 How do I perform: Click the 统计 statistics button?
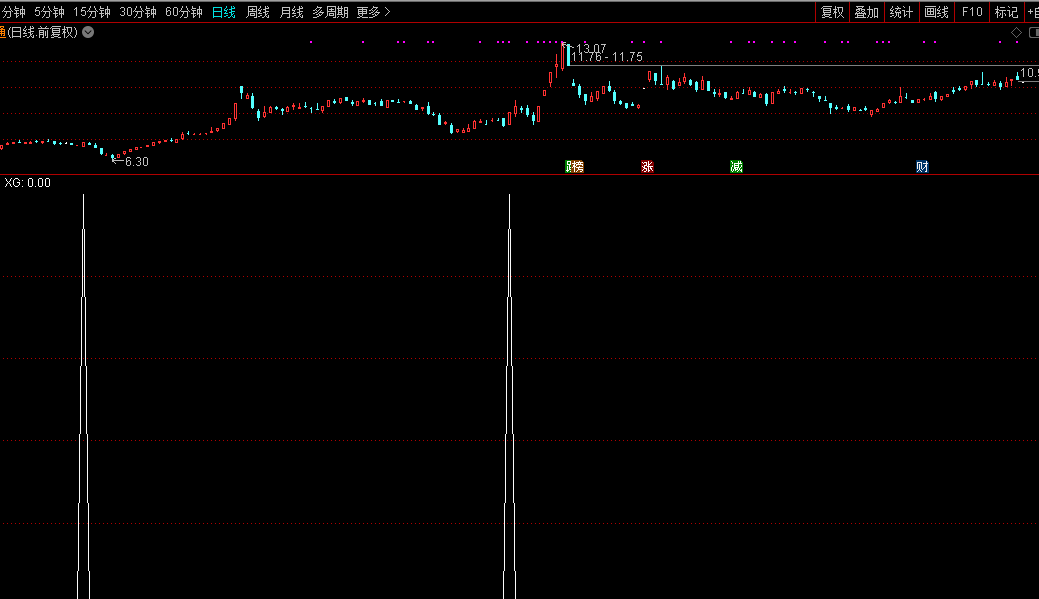tap(901, 12)
